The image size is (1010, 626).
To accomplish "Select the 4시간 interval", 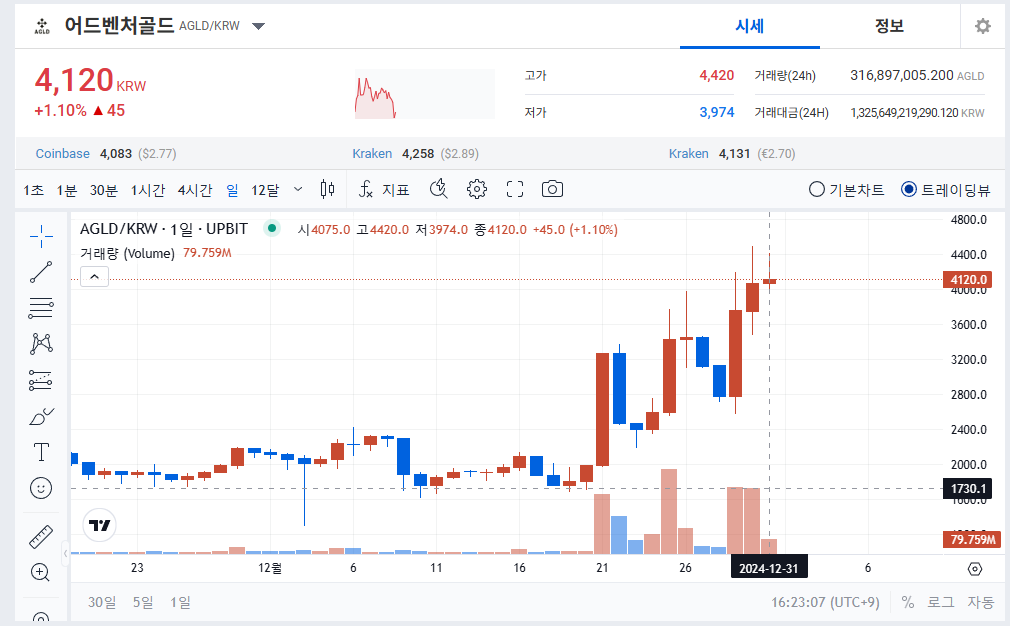I will pos(195,190).
